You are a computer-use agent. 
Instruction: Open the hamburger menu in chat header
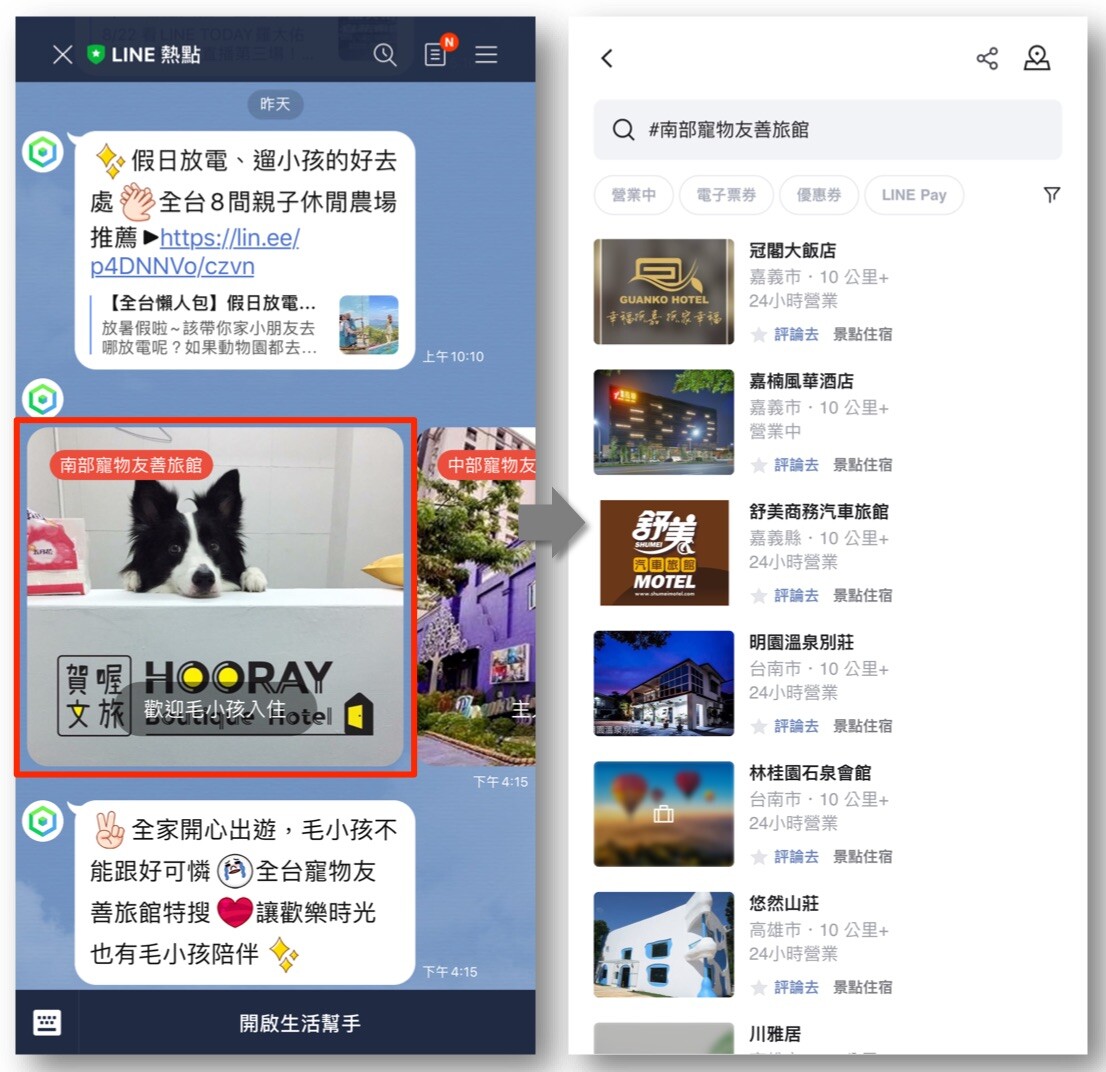486,54
